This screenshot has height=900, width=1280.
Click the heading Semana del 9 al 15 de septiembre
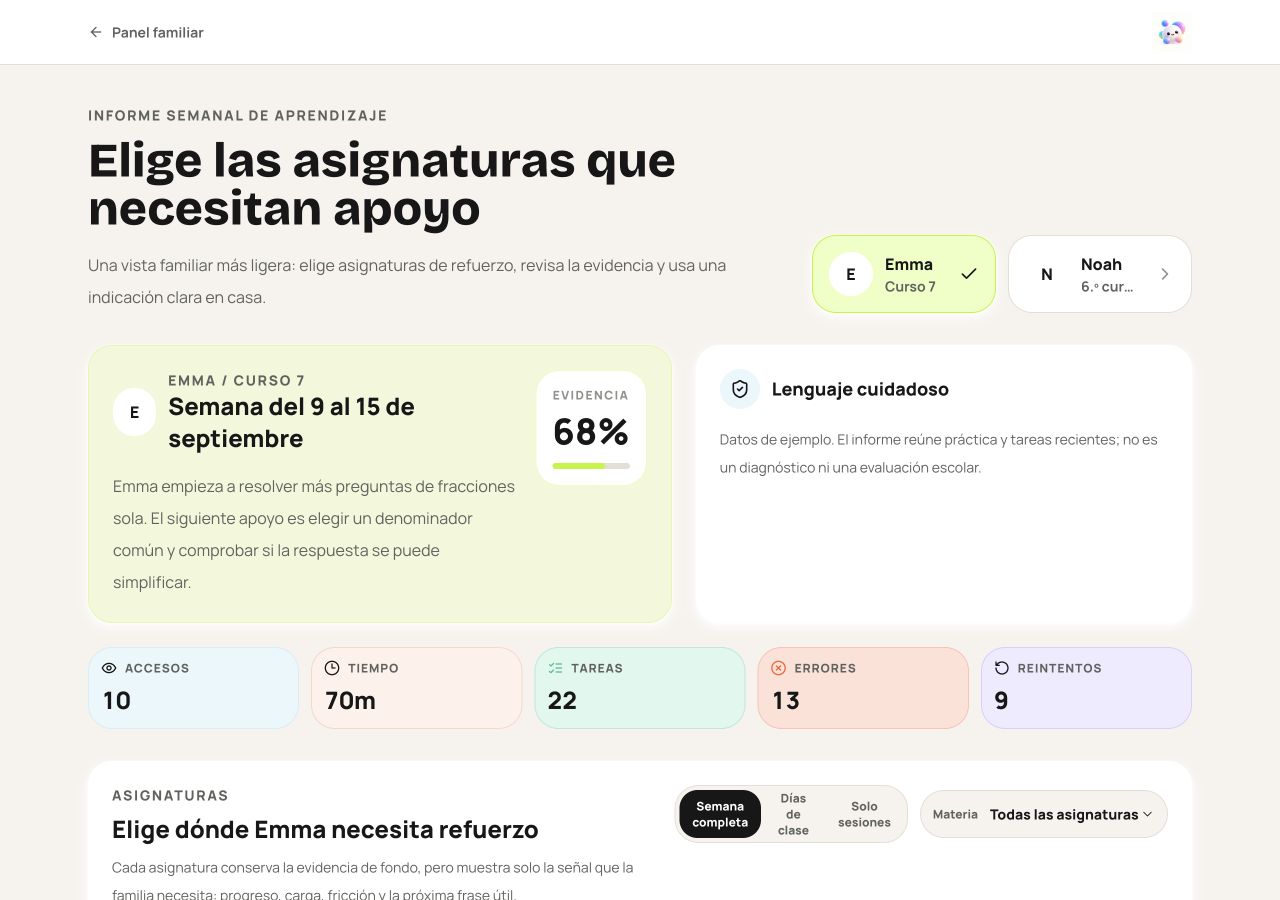pyautogui.click(x=291, y=422)
